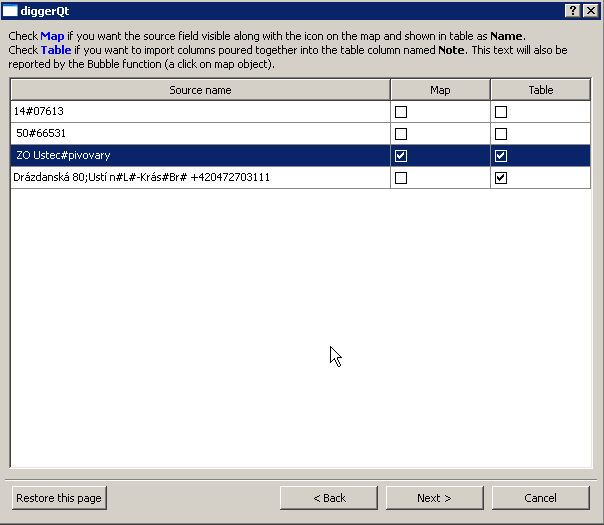Click the Source name column header
604x525 pixels.
[x=200, y=90]
